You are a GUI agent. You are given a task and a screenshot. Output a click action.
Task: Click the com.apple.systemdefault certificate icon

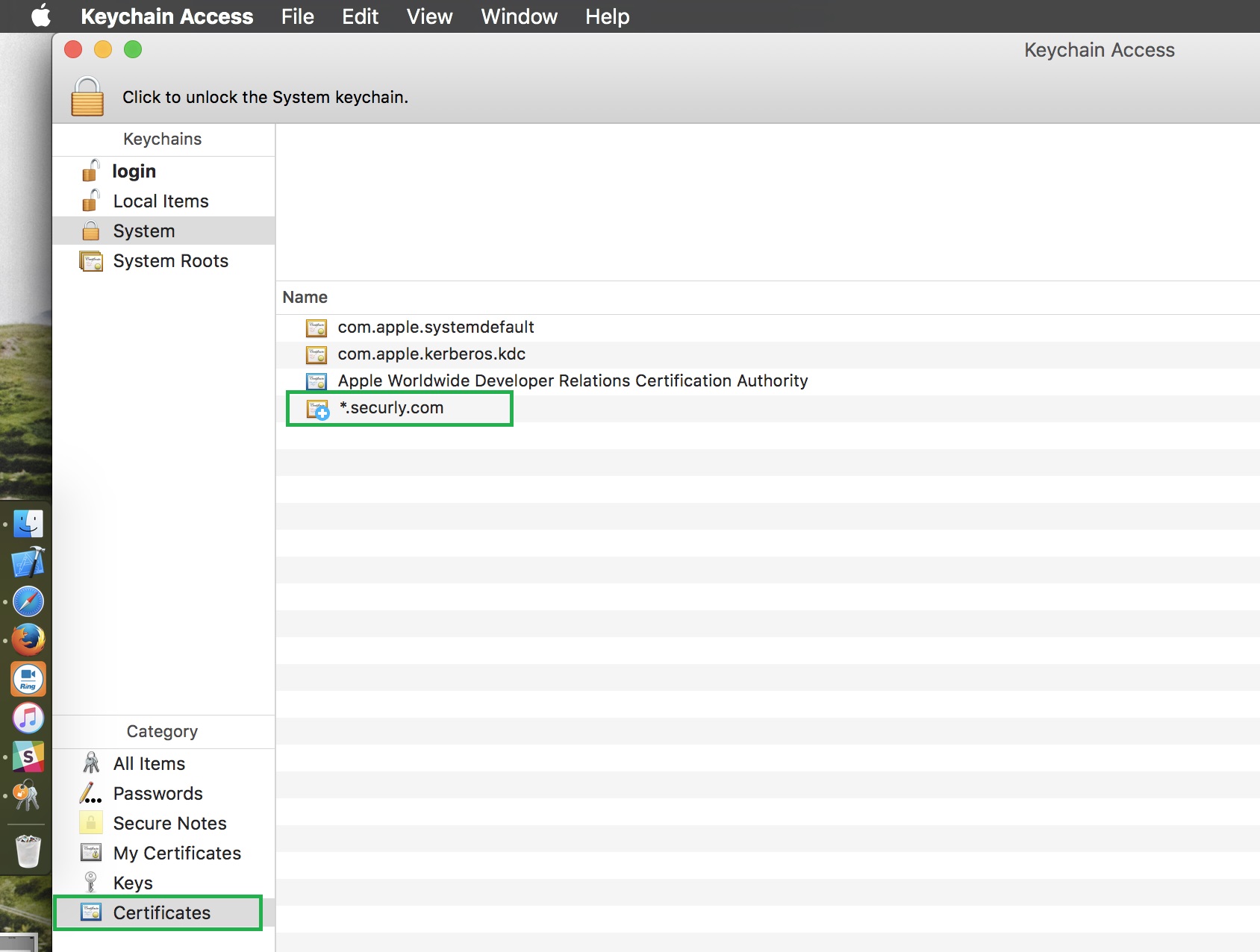pyautogui.click(x=316, y=328)
